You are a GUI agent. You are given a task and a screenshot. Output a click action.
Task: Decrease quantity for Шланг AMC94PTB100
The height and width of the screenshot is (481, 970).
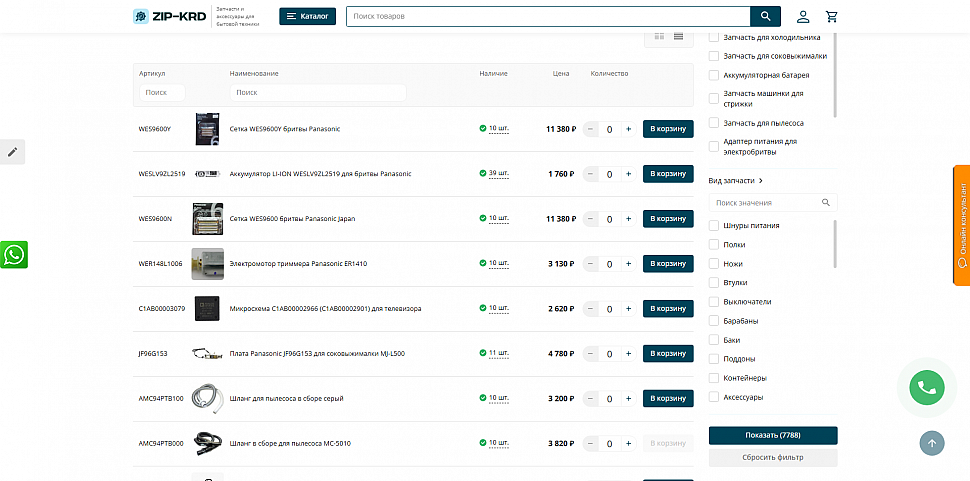tap(590, 399)
